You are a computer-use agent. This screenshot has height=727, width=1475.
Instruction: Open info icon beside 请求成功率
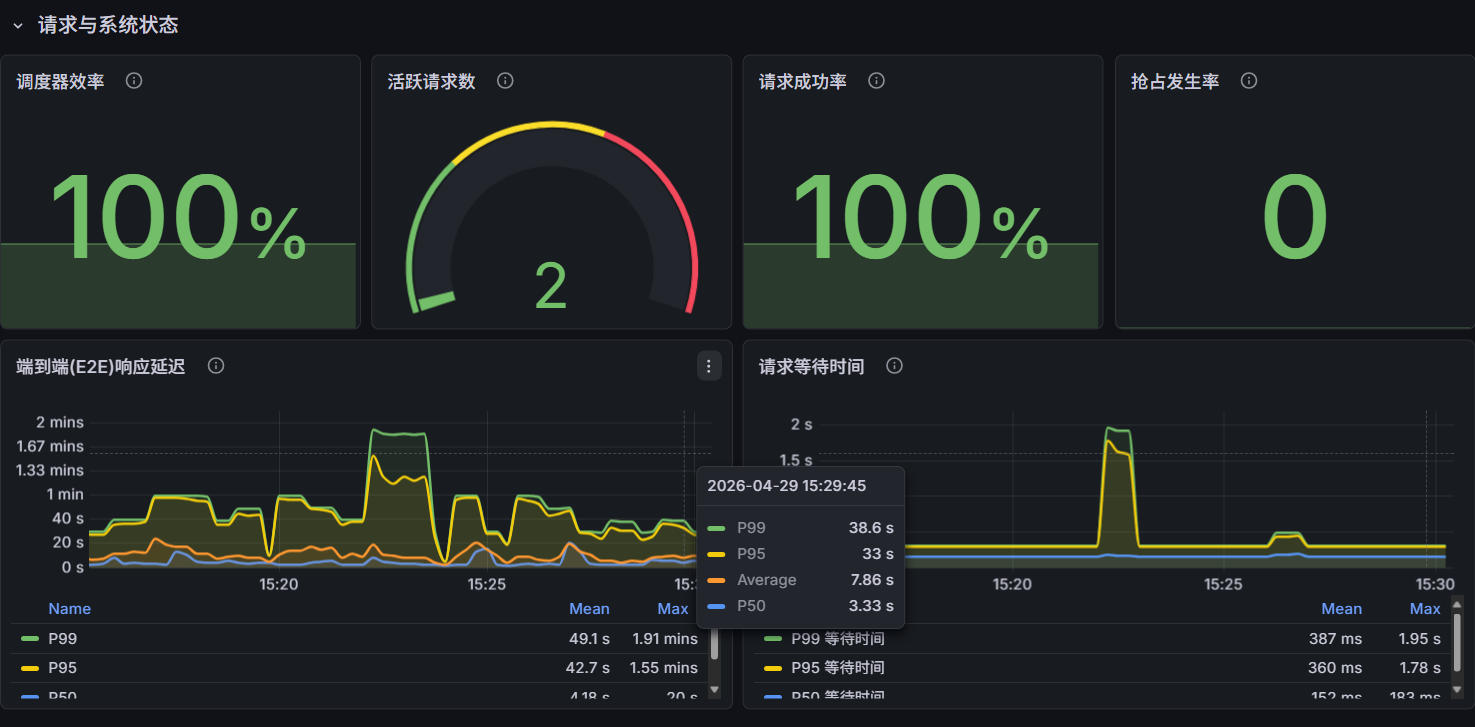[876, 81]
